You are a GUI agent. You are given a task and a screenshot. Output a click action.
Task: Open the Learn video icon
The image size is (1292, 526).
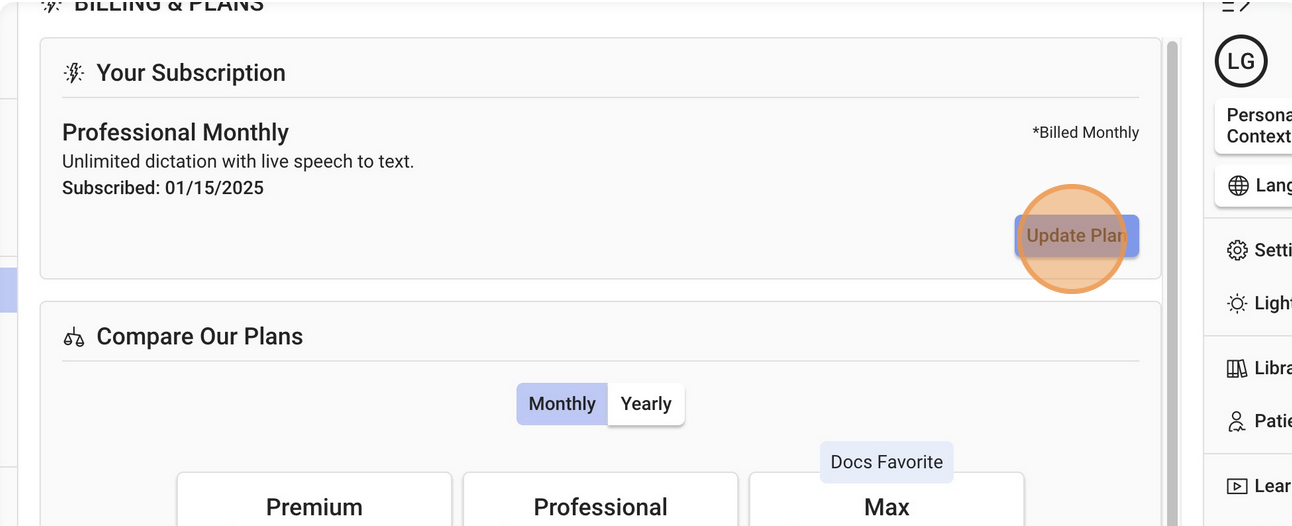pyautogui.click(x=1238, y=486)
